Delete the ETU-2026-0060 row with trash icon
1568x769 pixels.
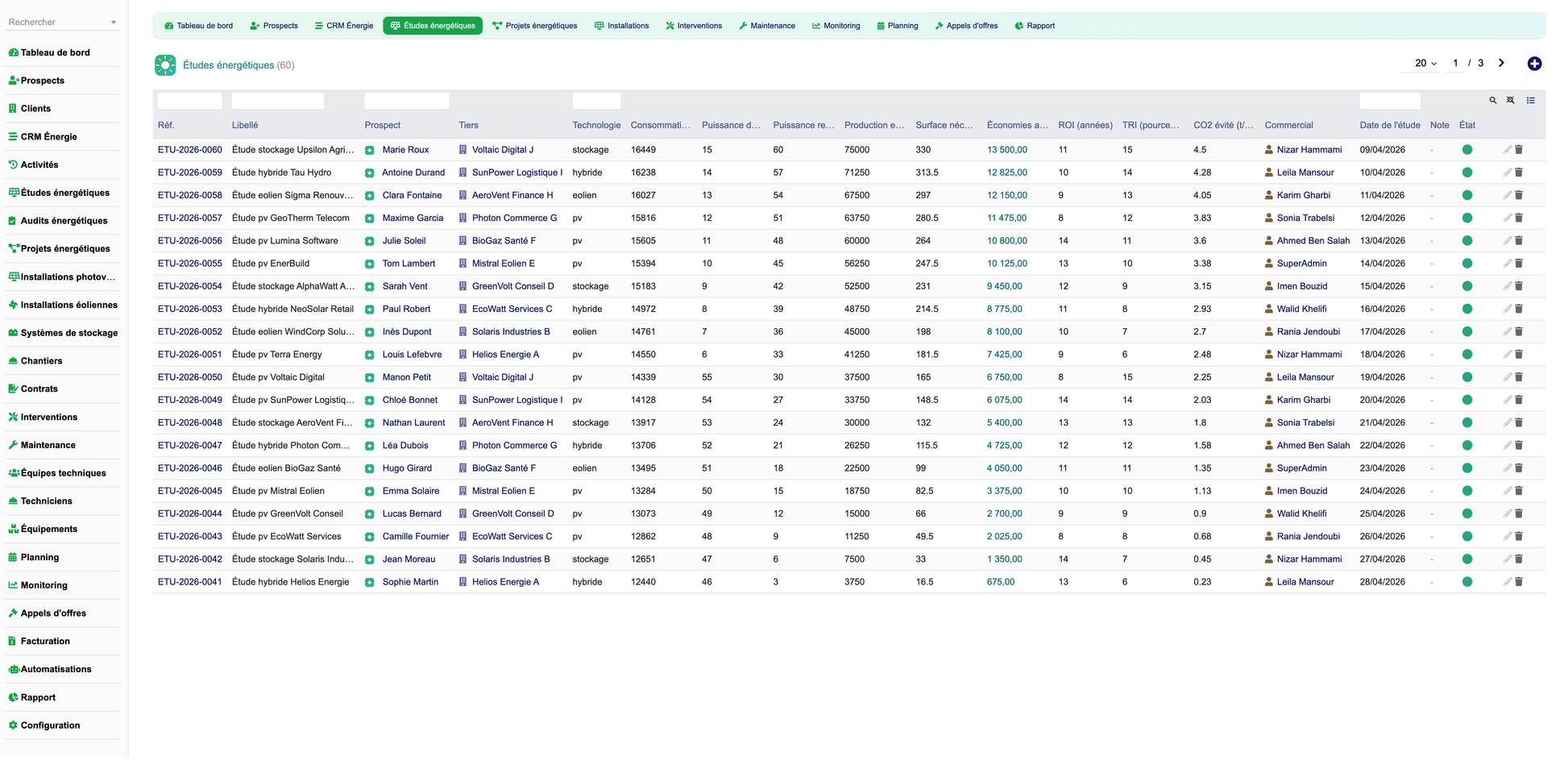(1519, 150)
